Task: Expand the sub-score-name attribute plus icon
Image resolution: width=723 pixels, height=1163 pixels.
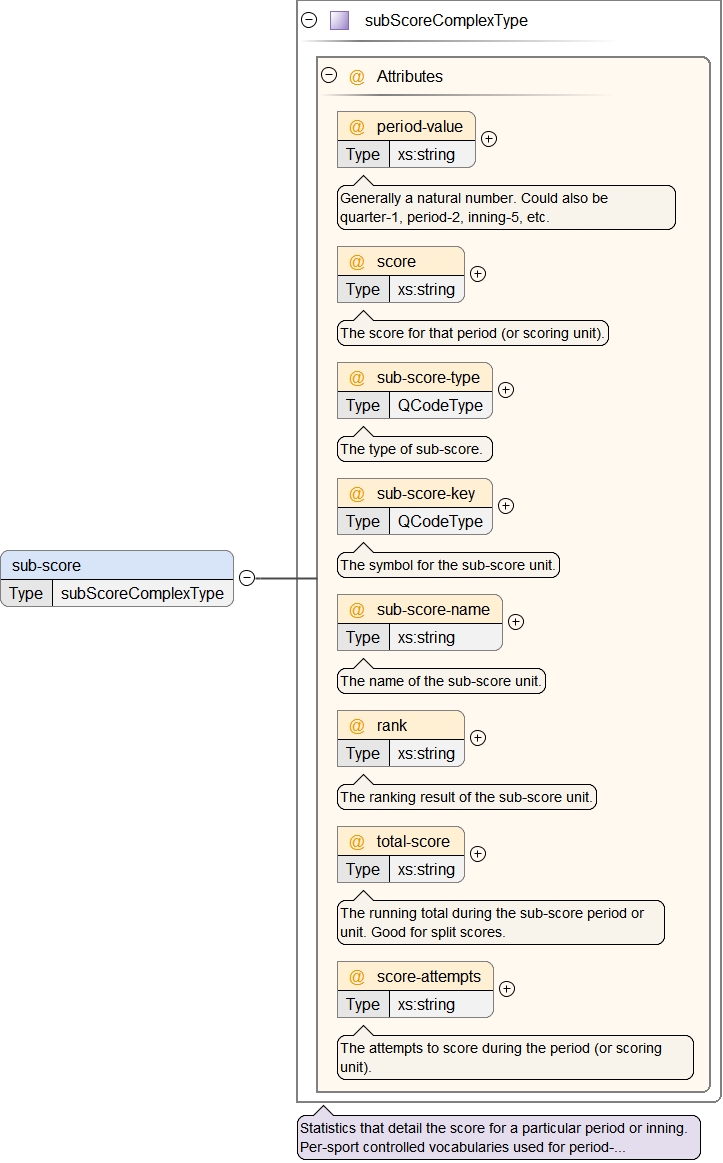Action: pos(516,621)
